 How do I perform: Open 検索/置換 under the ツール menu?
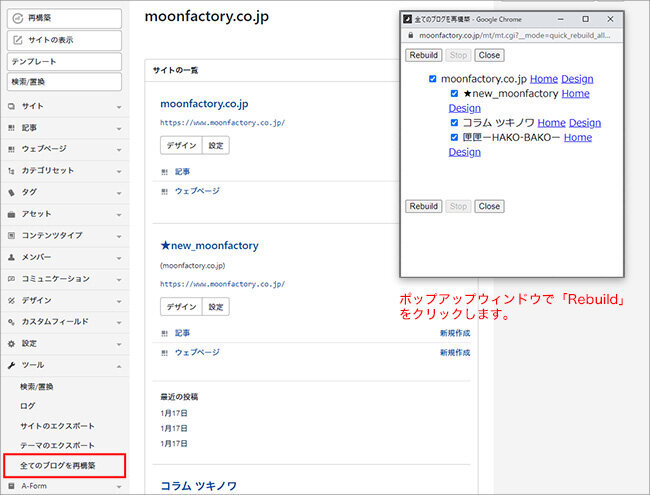(36, 387)
